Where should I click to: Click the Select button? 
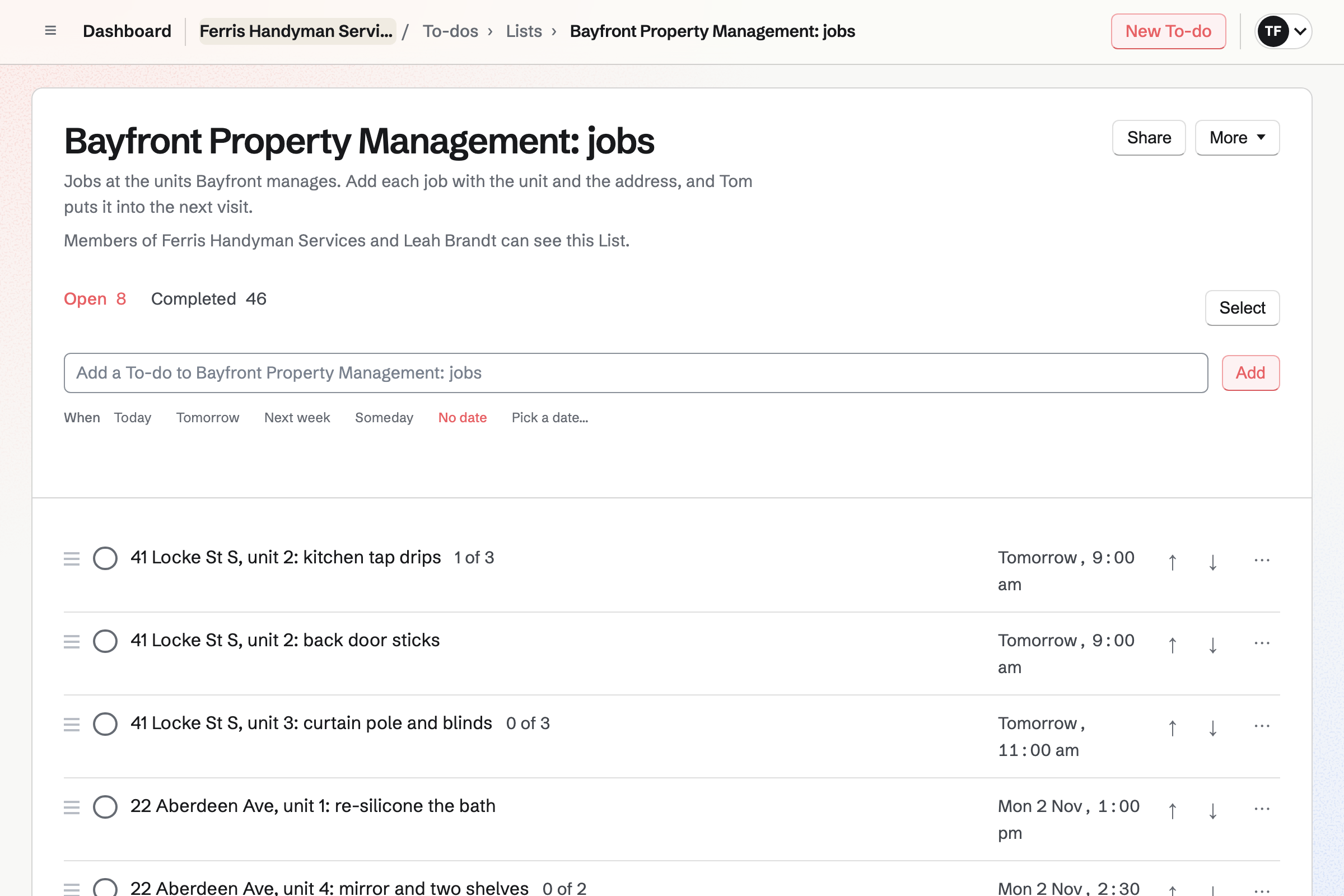1242,308
